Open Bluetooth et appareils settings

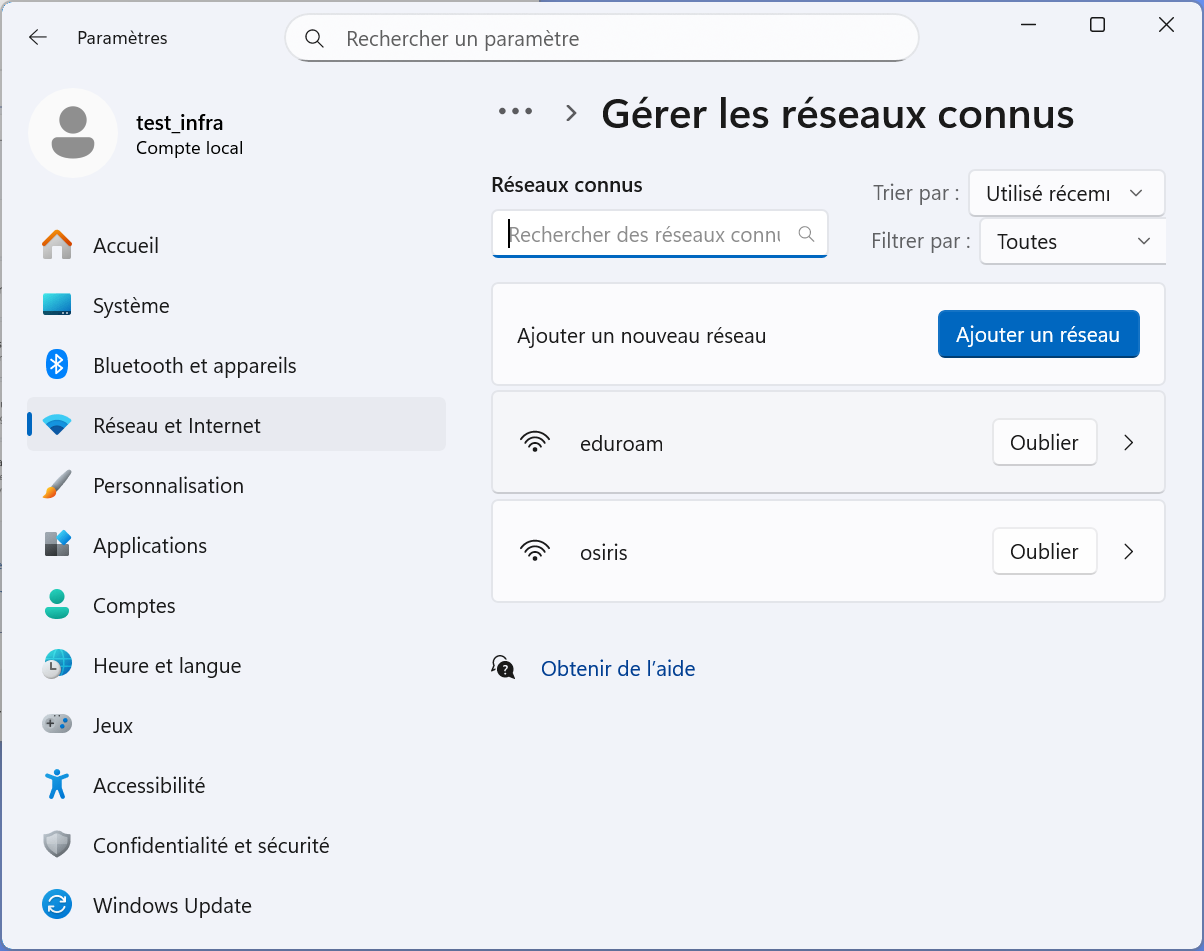194,366
